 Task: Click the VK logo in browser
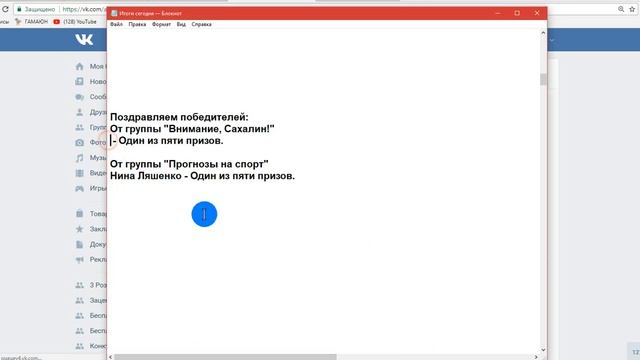pos(84,40)
